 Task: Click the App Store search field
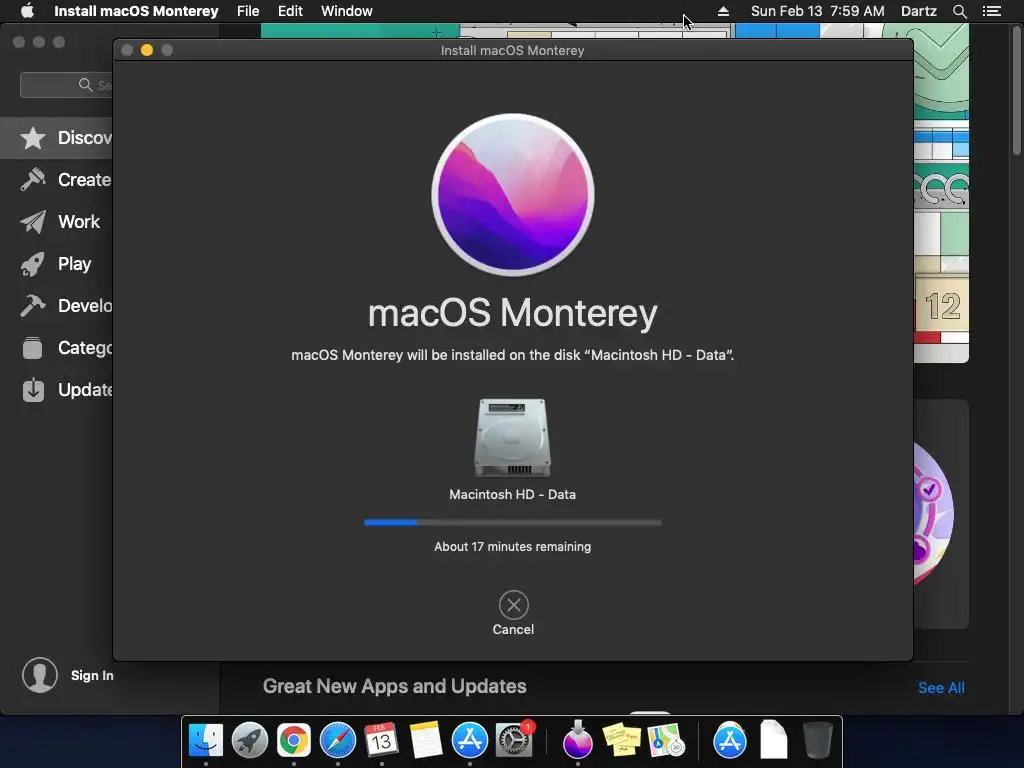click(66, 85)
